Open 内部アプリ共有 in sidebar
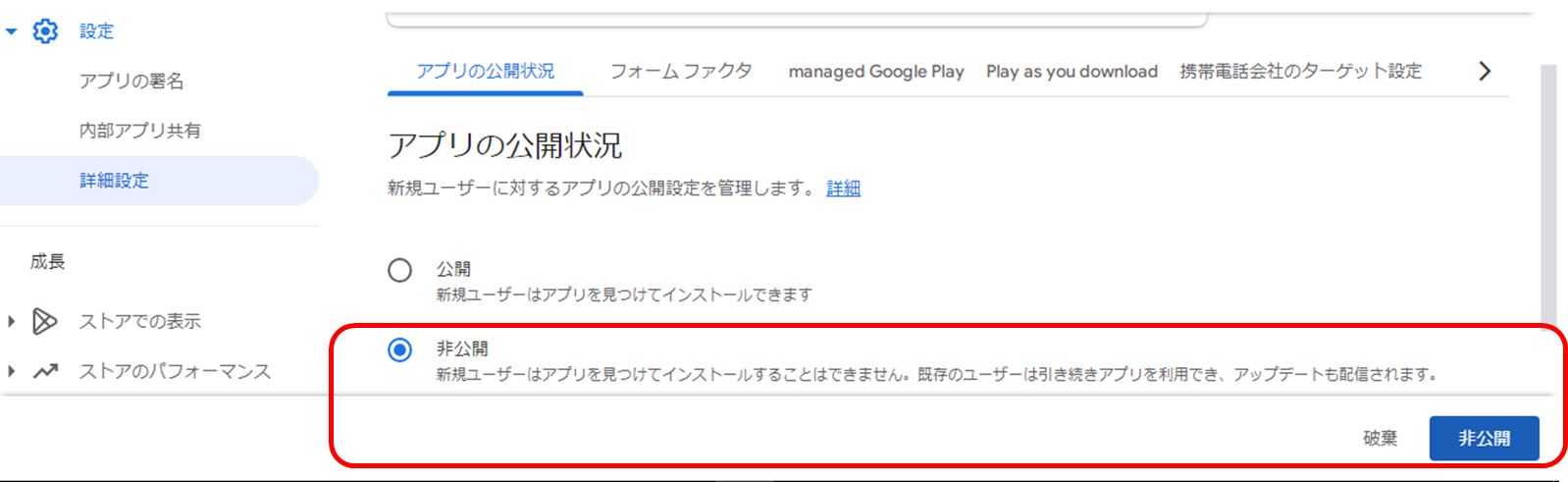Viewport: 1568px width, 482px height. pos(140,131)
